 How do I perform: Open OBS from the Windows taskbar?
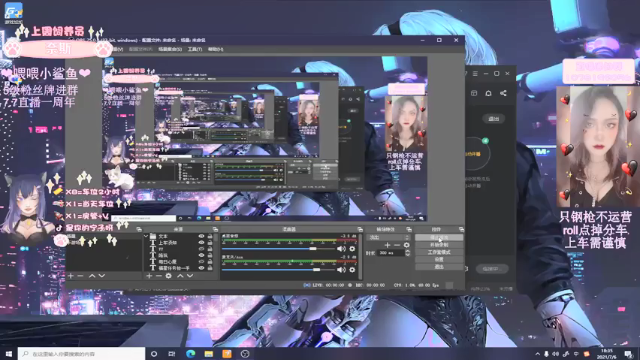click(245, 354)
